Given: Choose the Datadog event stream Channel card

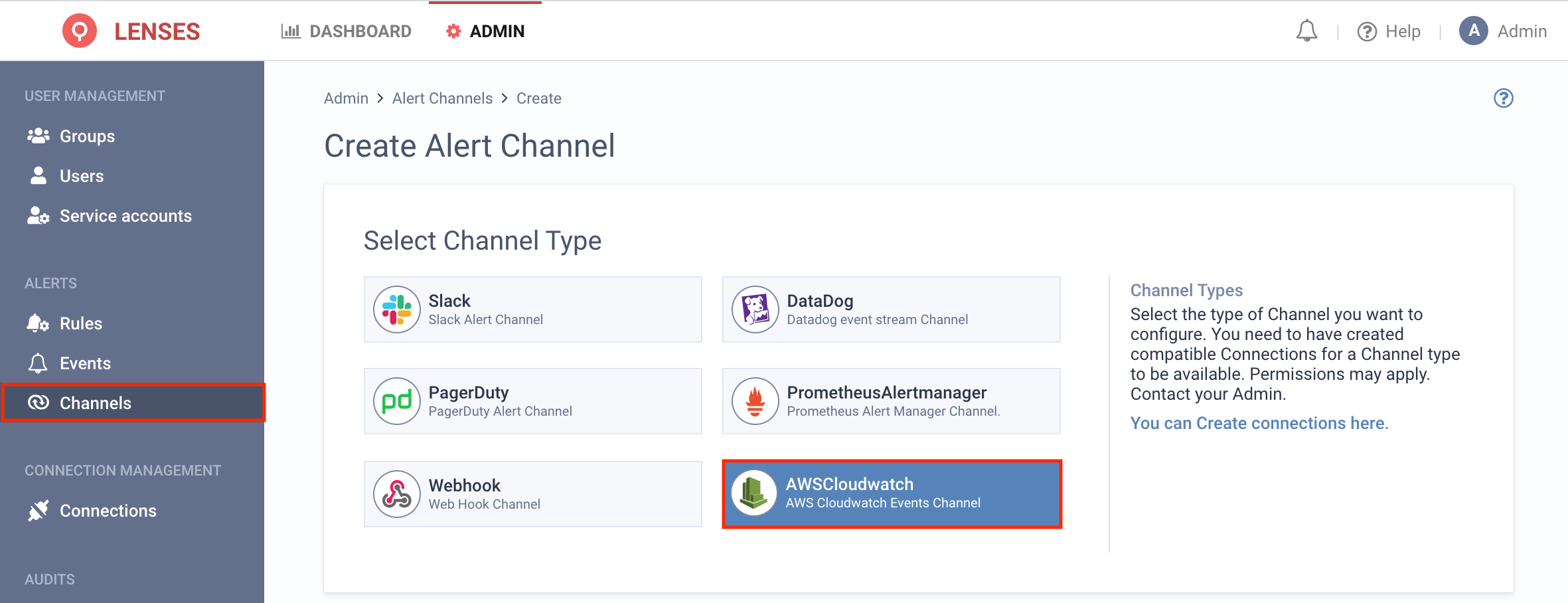Looking at the screenshot, I should pyautogui.click(x=891, y=309).
